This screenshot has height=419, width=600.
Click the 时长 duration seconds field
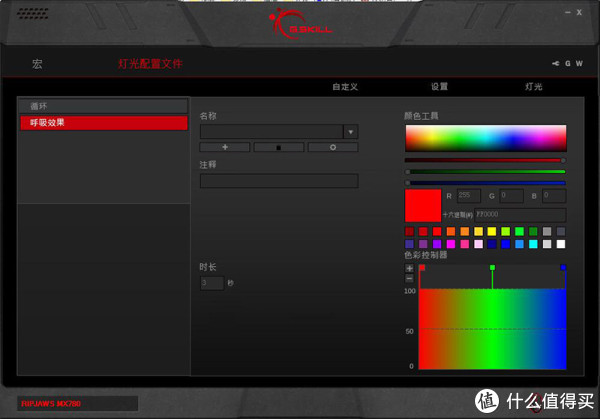(212, 283)
